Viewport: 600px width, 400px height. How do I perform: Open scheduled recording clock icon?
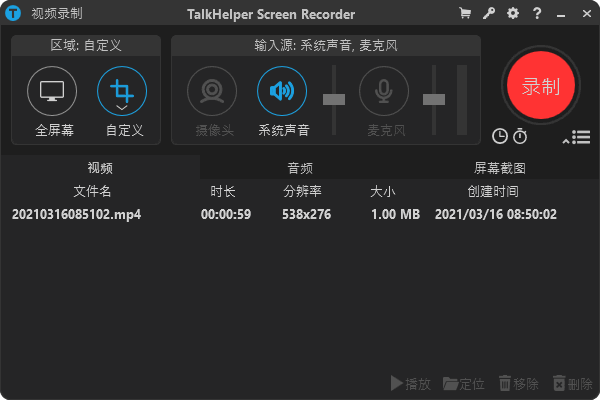coord(500,136)
